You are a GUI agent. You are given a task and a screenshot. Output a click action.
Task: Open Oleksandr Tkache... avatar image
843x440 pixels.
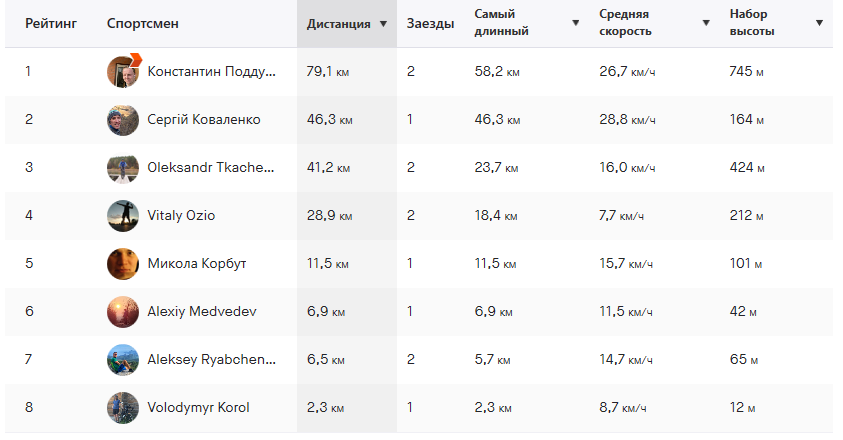tap(123, 167)
